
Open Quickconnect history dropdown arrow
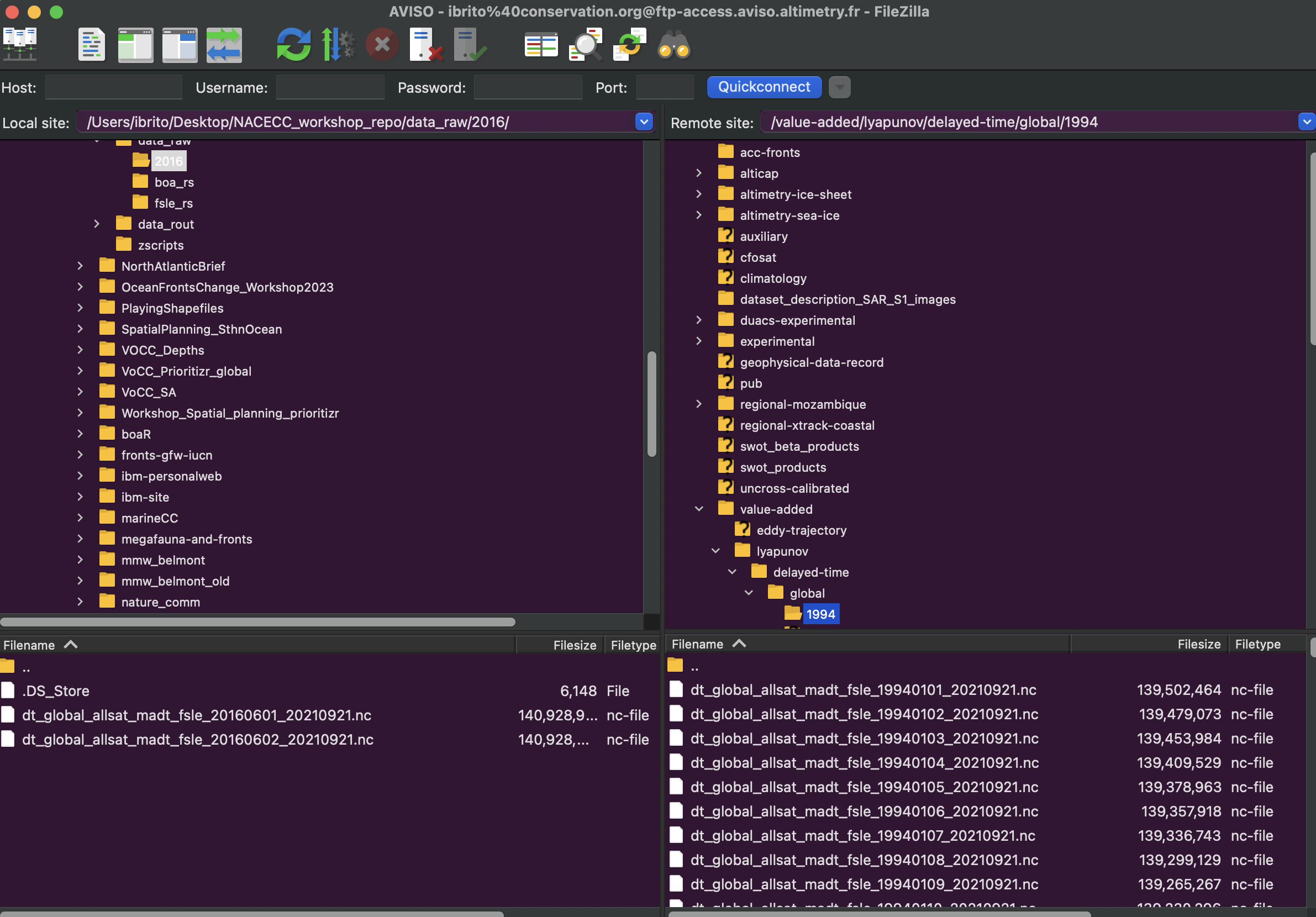pos(839,87)
